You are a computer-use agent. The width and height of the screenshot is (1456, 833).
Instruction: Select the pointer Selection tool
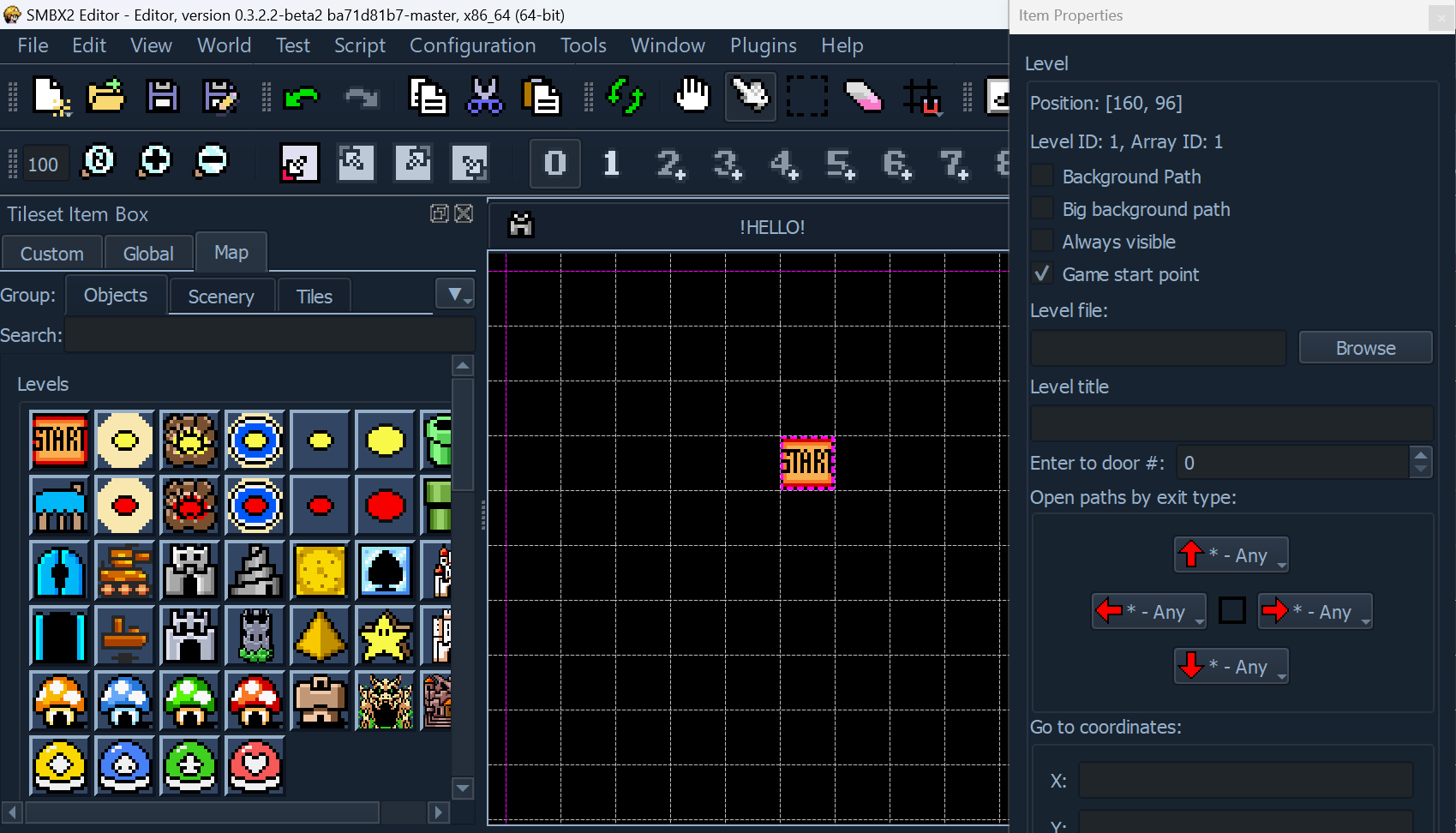pos(751,96)
